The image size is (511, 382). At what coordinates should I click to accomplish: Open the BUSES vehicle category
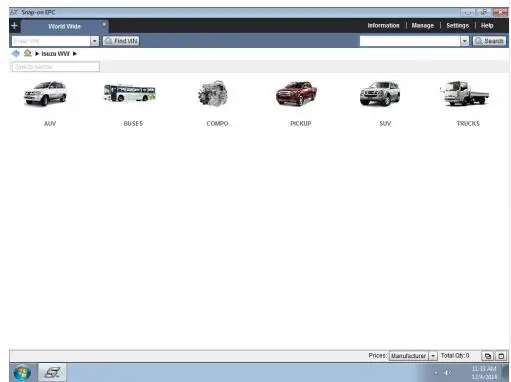tap(130, 93)
